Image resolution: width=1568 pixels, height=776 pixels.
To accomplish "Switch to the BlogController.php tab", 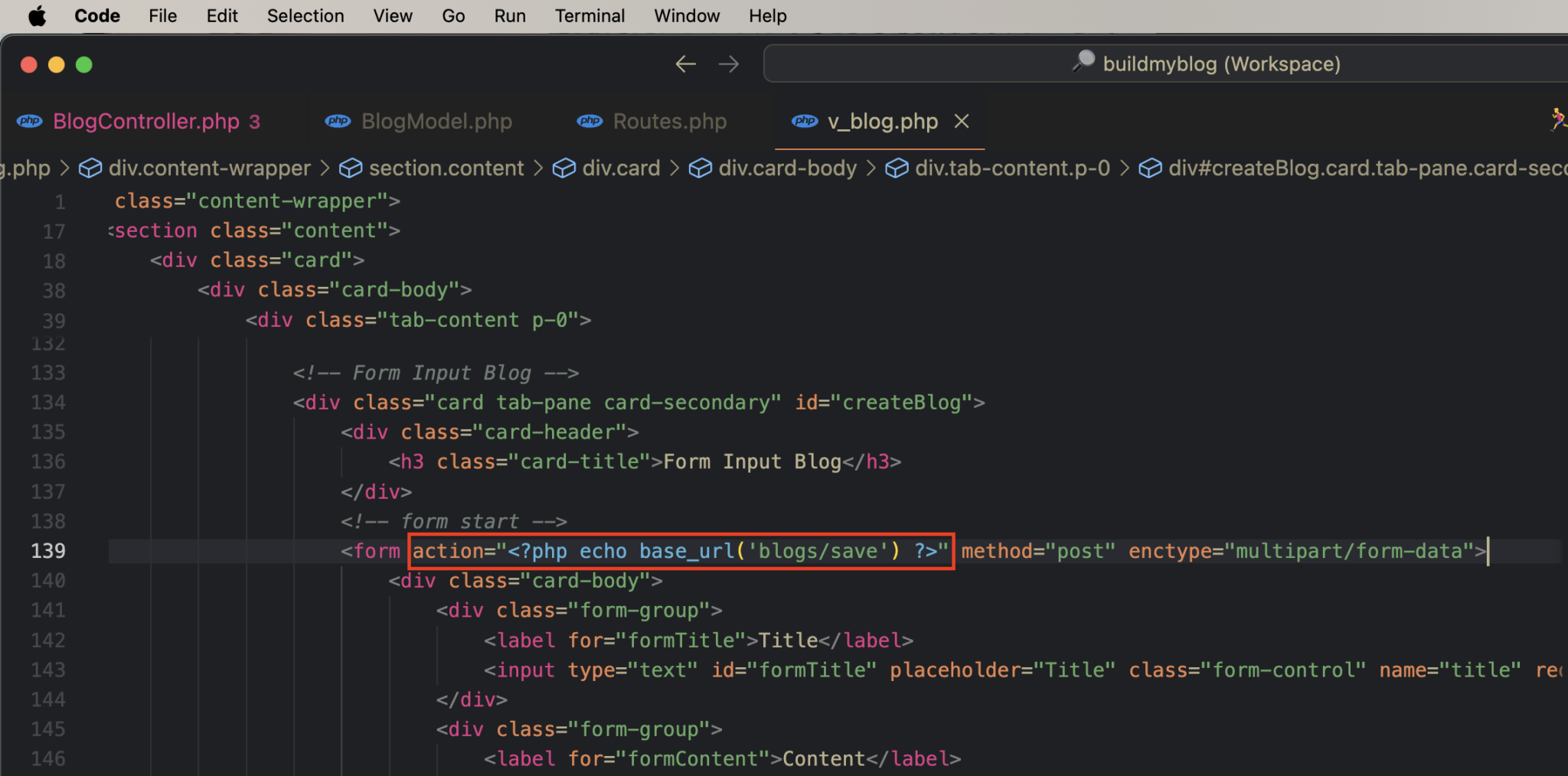I will (145, 121).
